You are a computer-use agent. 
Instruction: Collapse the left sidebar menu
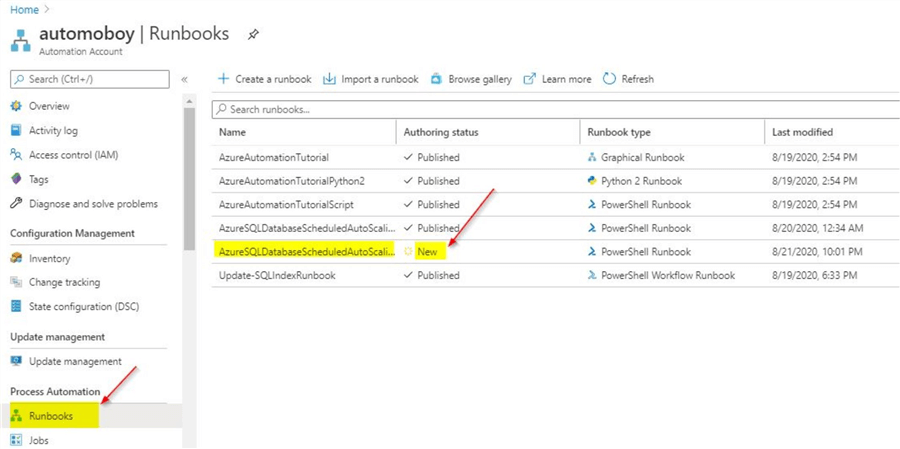(x=184, y=79)
